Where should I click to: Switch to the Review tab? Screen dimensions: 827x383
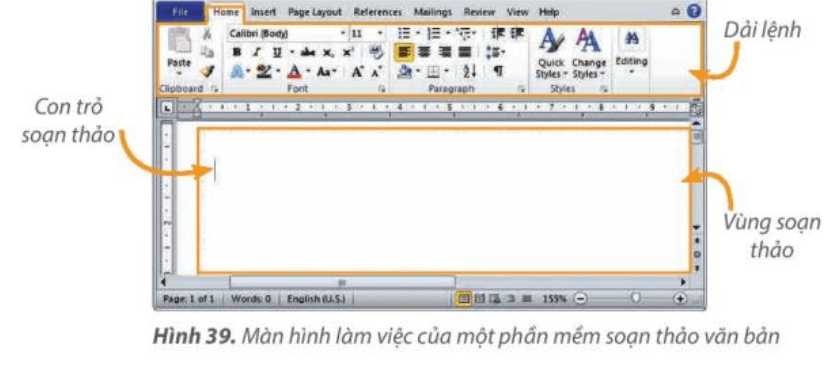click(479, 12)
